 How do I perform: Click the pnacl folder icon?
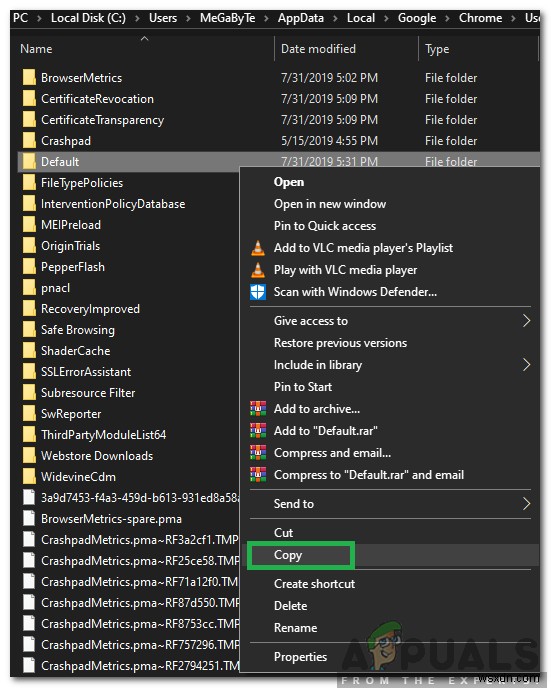[29, 288]
